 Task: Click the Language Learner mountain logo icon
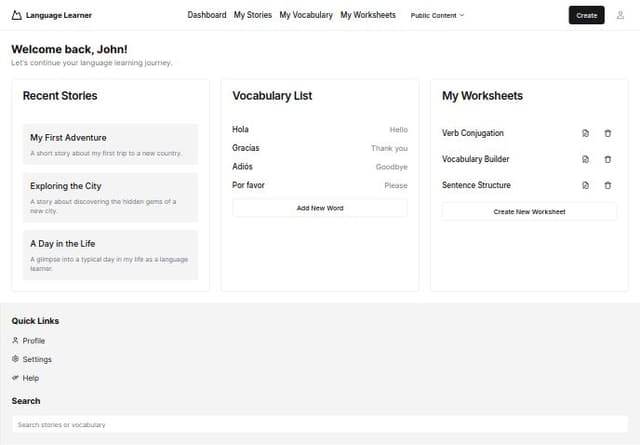(16, 15)
